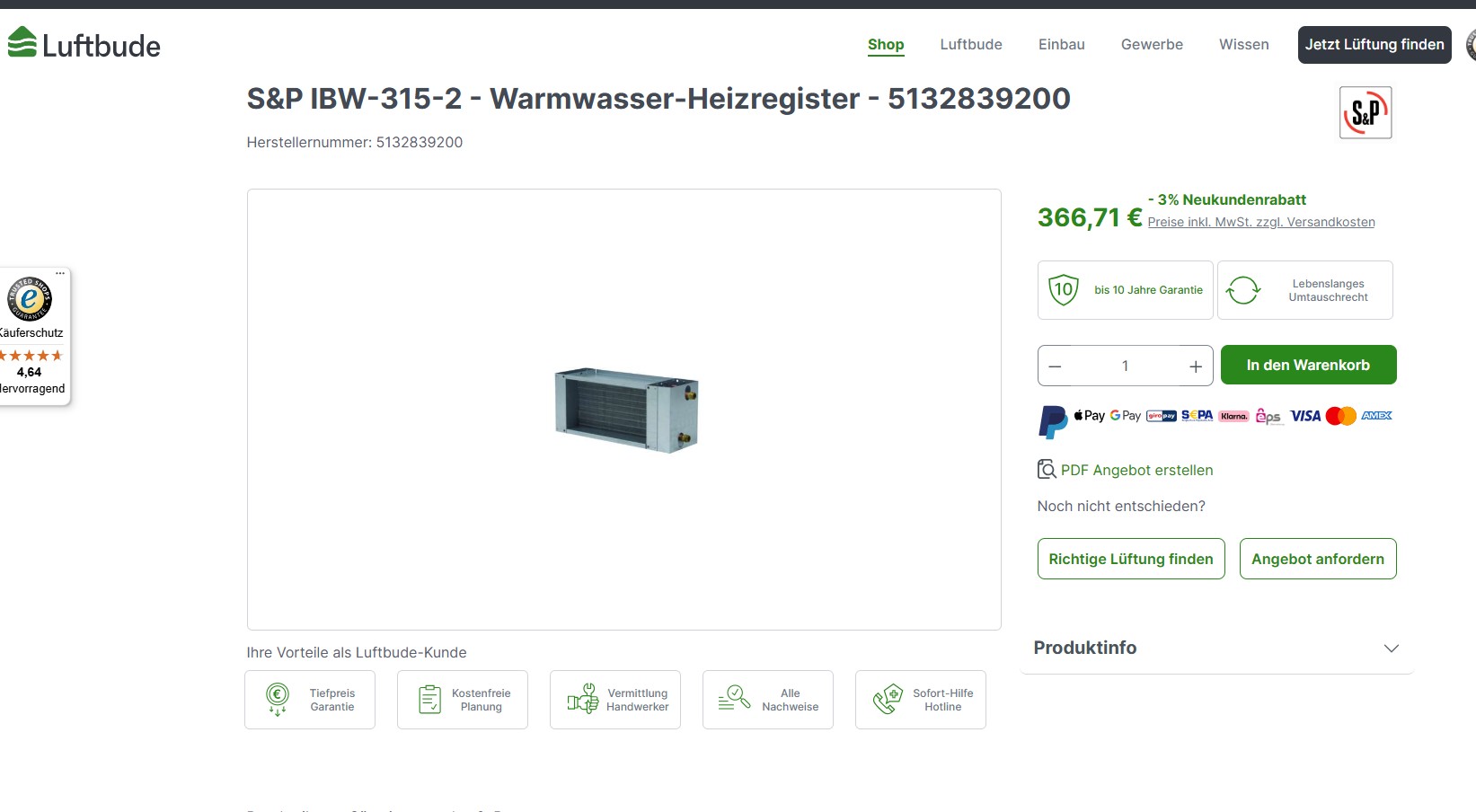The width and height of the screenshot is (1476, 812).
Task: Click the PayPal payment icon
Action: [1052, 420]
